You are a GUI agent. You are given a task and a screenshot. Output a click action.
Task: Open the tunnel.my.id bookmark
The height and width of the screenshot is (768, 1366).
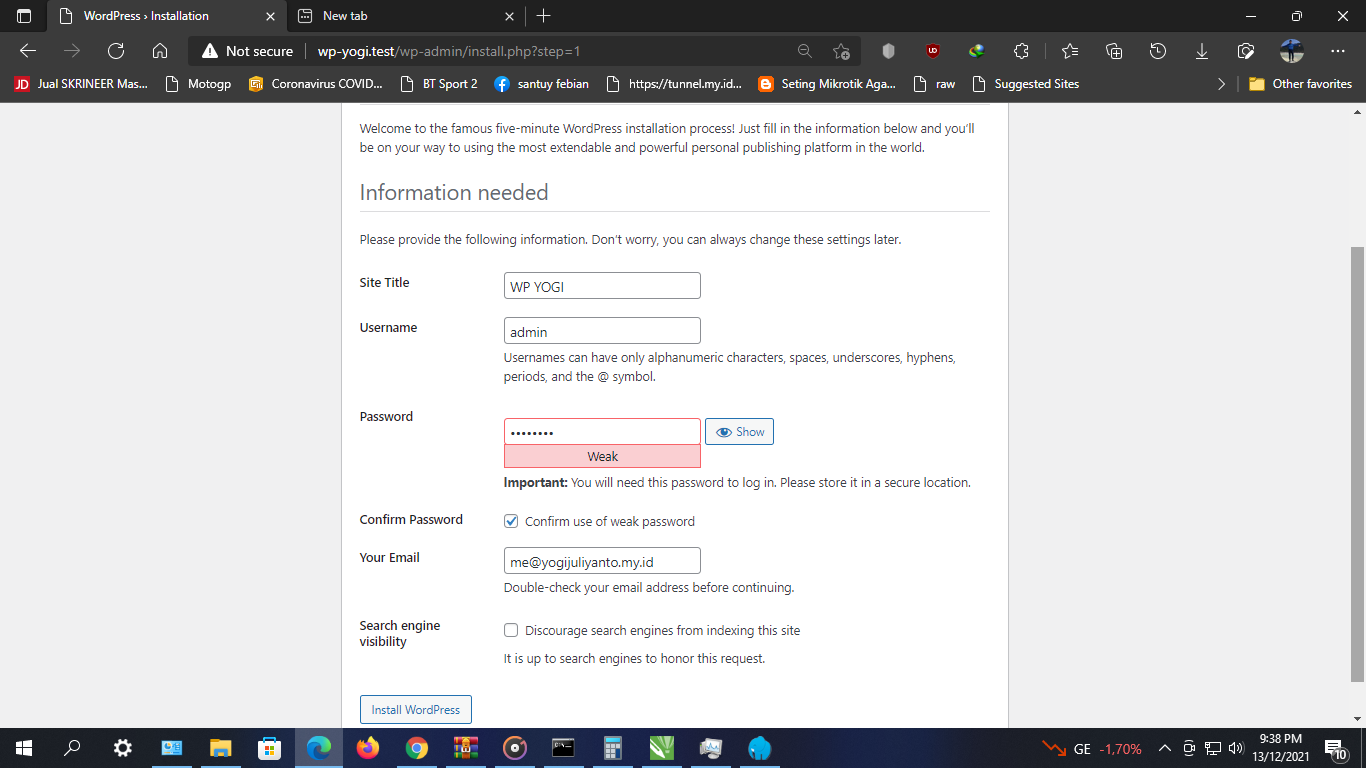point(674,84)
